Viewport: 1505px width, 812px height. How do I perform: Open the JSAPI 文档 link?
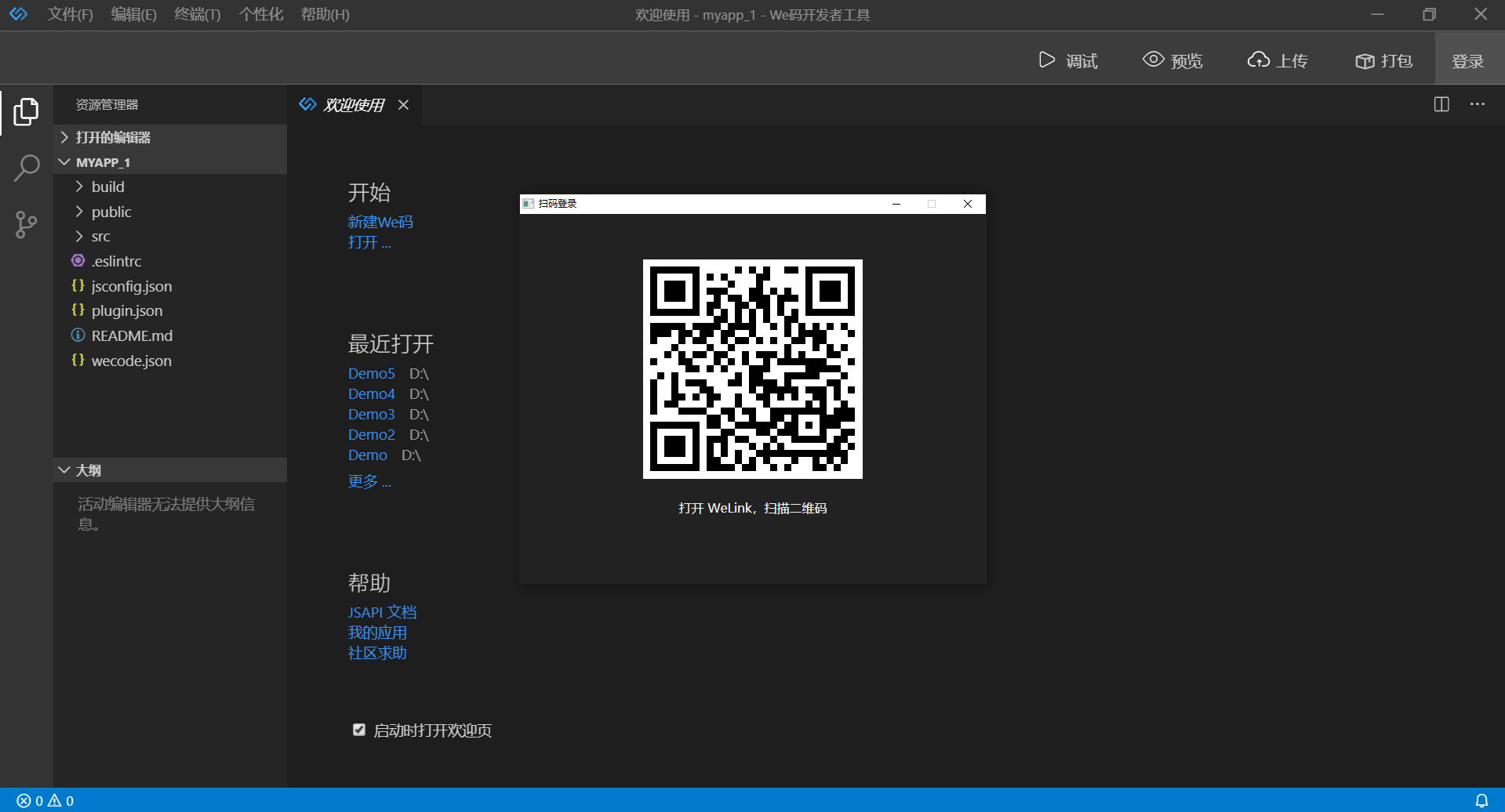pyautogui.click(x=382, y=611)
